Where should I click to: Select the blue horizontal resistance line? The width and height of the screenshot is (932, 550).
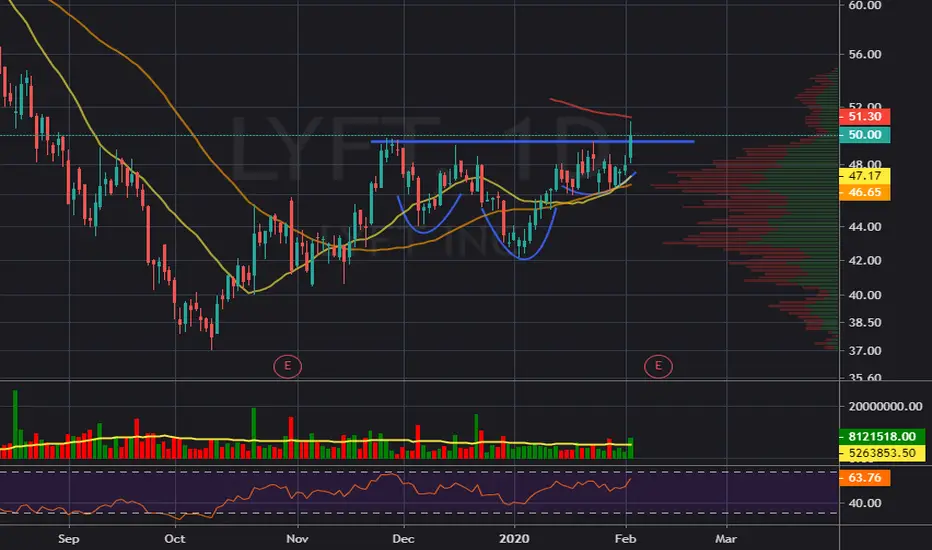[x=532, y=142]
